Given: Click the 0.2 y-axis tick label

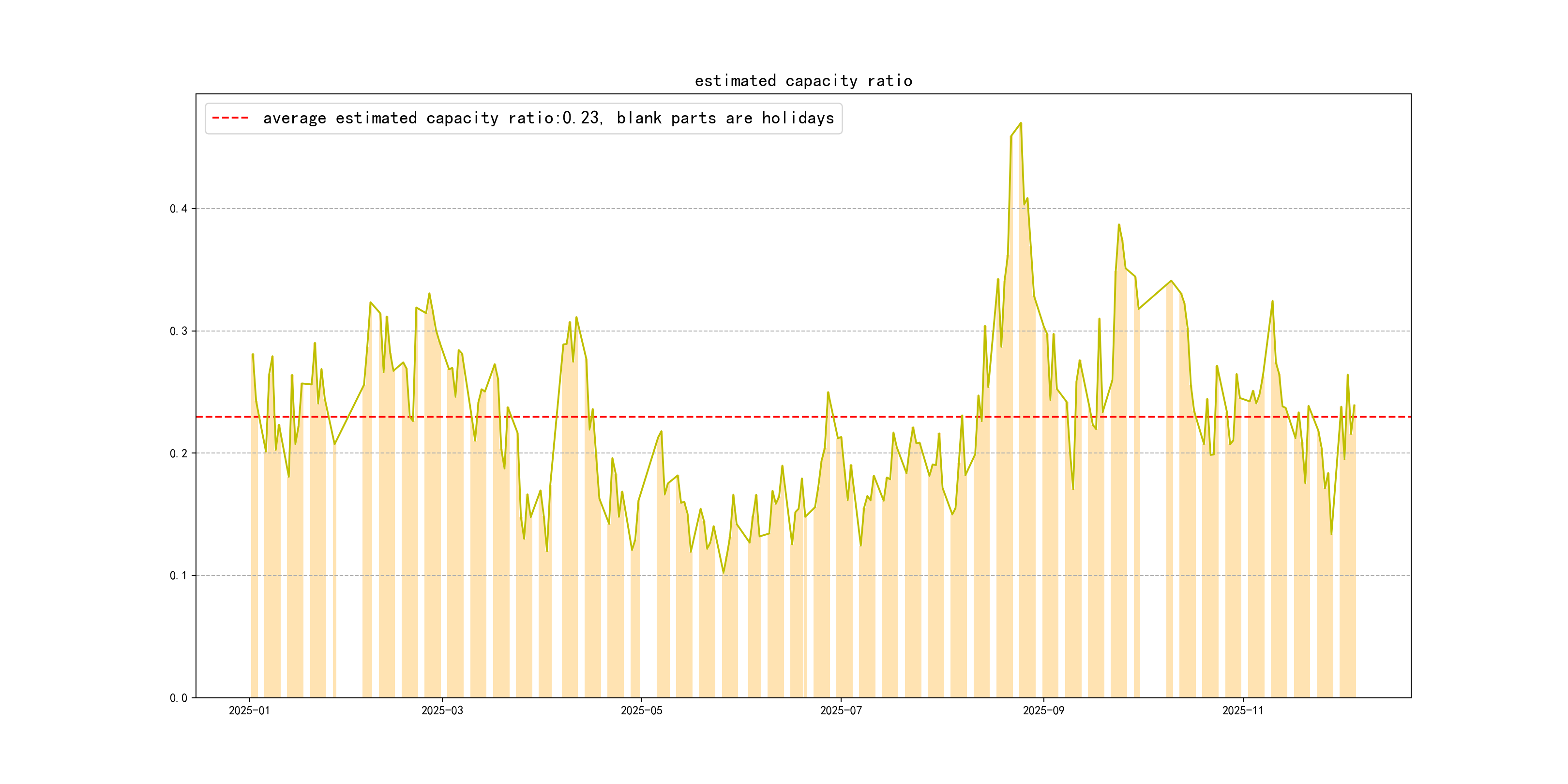Looking at the screenshot, I should point(179,453).
